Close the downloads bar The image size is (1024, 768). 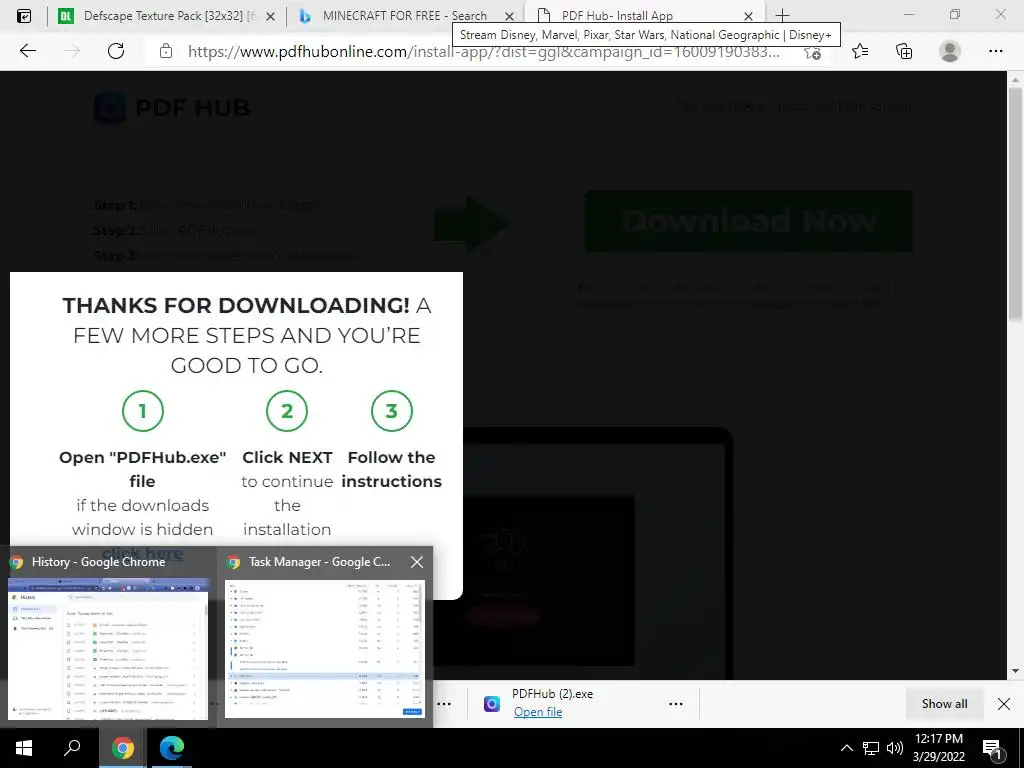click(x=1004, y=703)
